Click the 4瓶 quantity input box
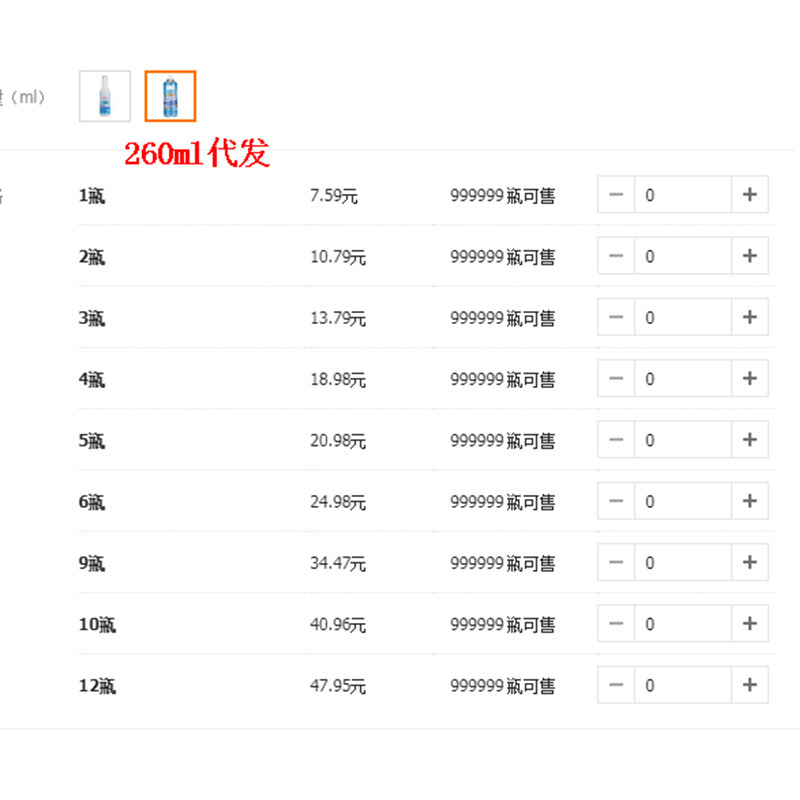This screenshot has height=800, width=800. (x=683, y=379)
